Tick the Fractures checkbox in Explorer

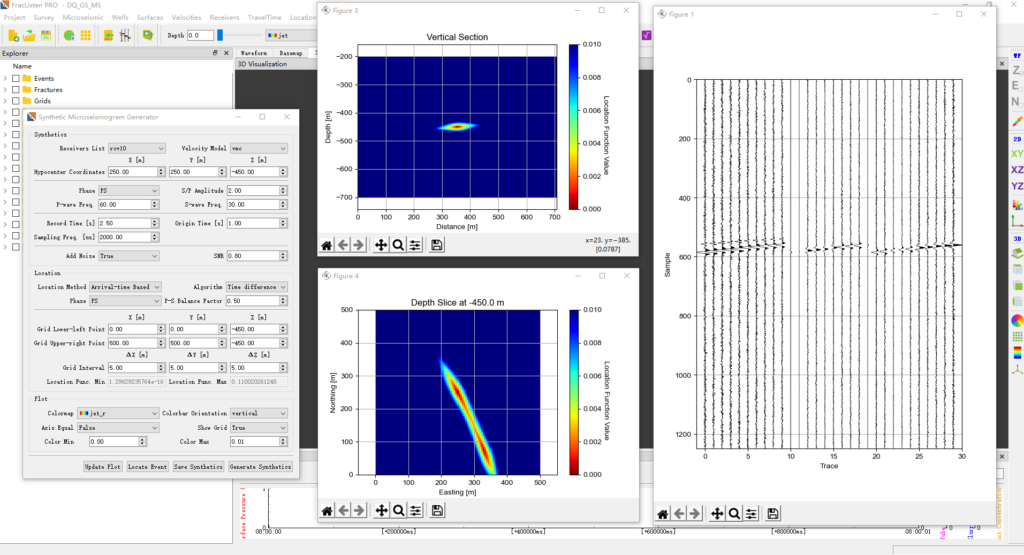[x=16, y=89]
